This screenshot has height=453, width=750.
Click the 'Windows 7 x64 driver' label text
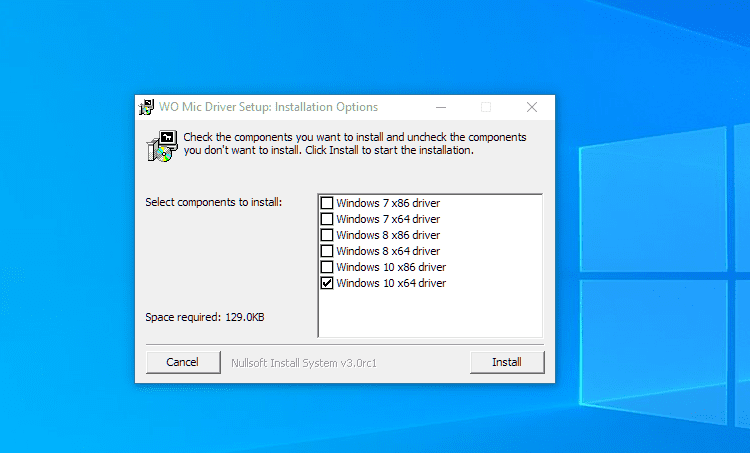click(388, 219)
